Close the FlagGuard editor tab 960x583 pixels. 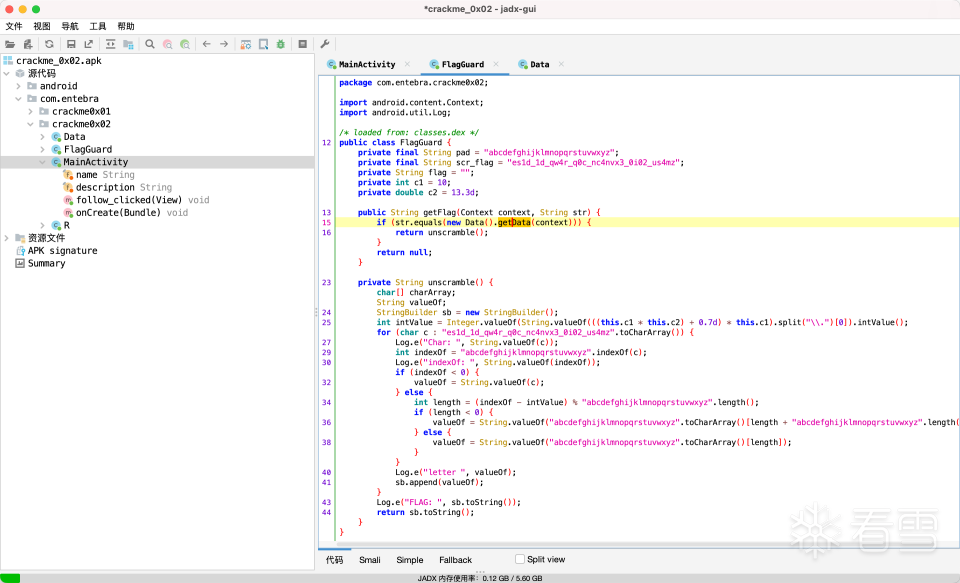496,64
